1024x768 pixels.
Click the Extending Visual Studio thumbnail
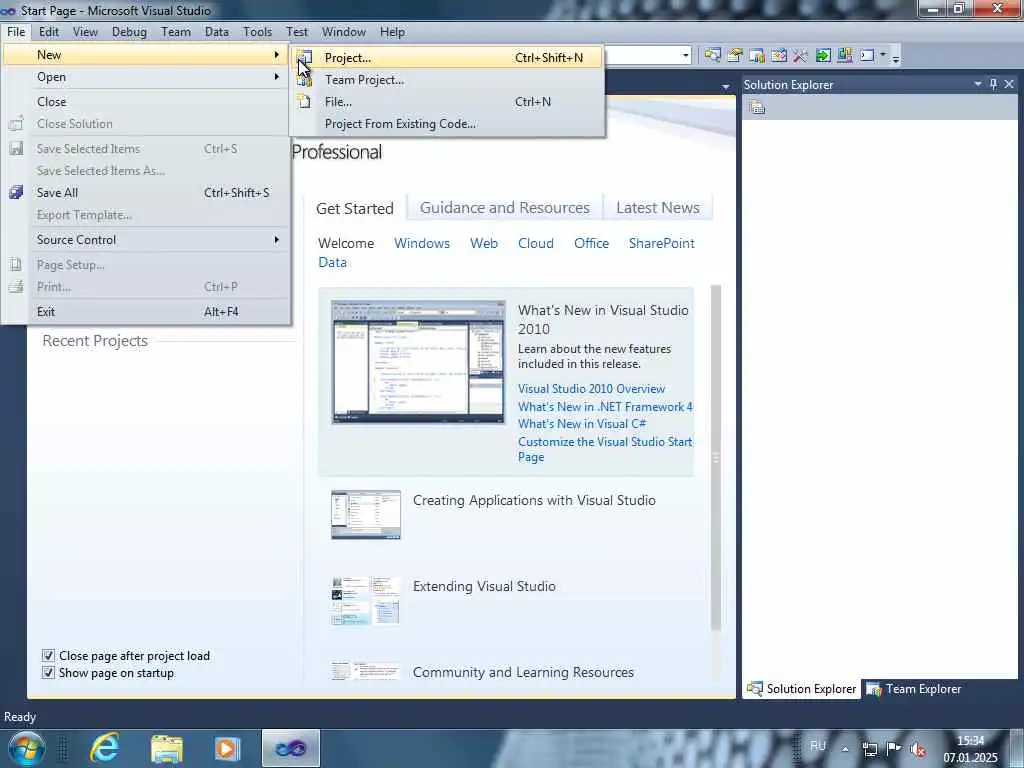point(366,601)
